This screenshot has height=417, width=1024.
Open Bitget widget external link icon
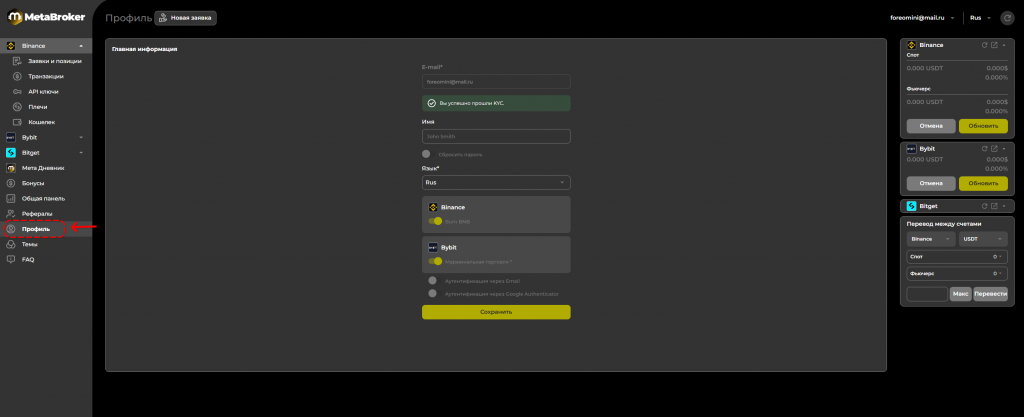pos(994,206)
